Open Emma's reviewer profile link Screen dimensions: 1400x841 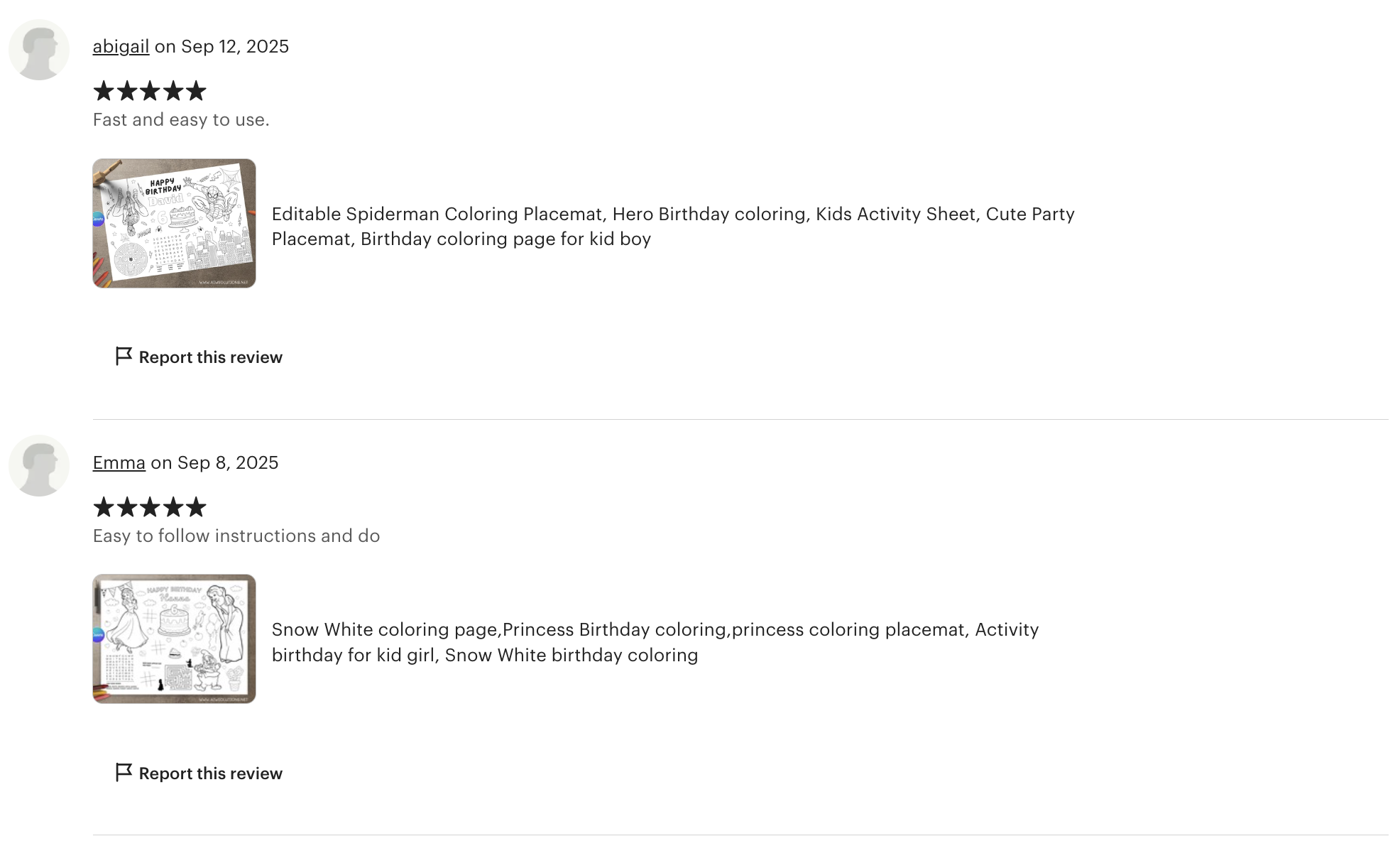coord(119,463)
